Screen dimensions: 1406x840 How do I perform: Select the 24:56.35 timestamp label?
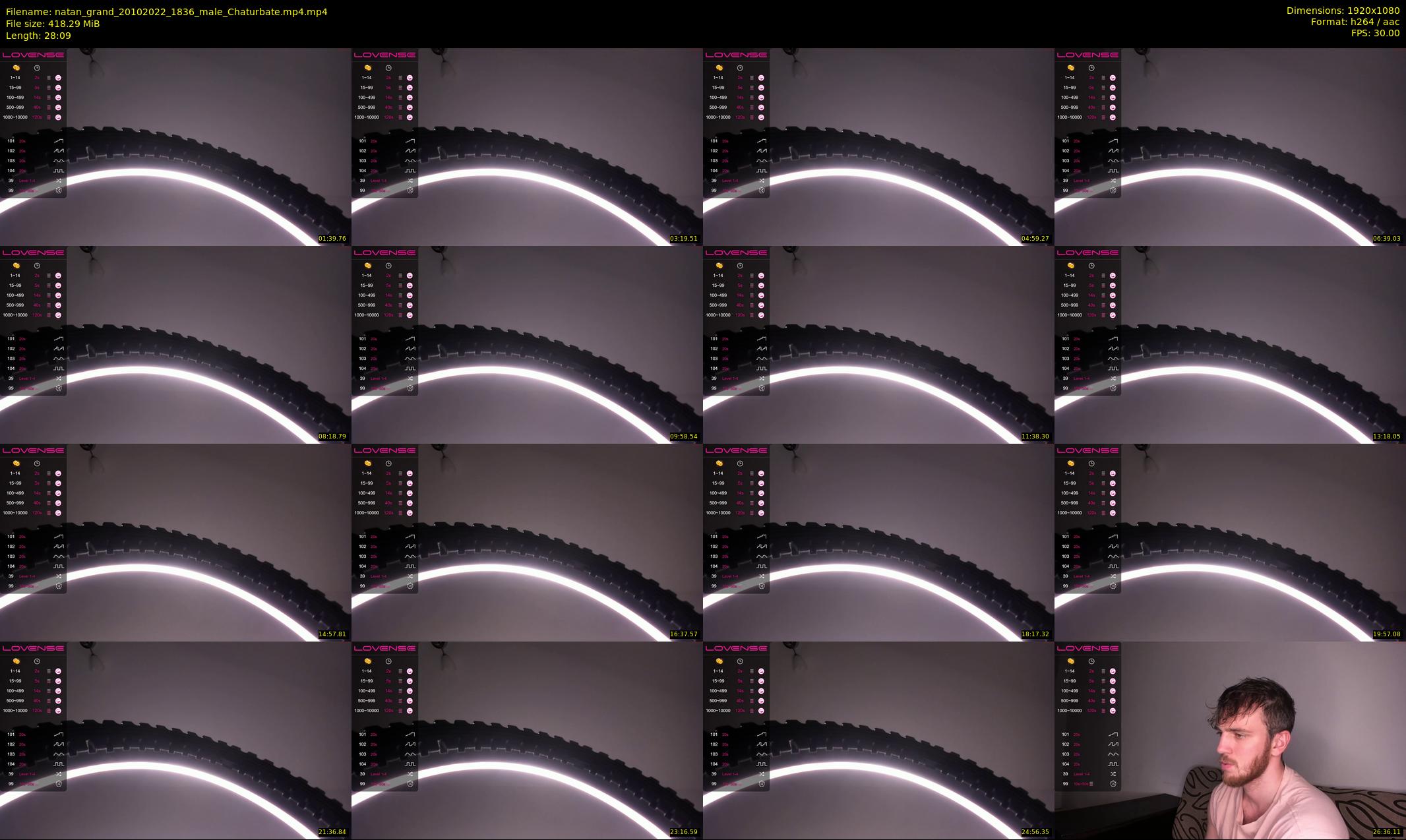[1035, 832]
